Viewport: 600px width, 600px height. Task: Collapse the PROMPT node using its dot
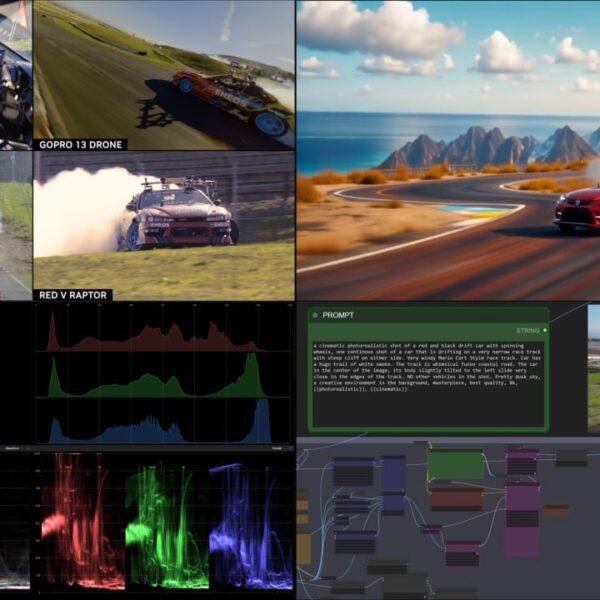click(x=315, y=315)
